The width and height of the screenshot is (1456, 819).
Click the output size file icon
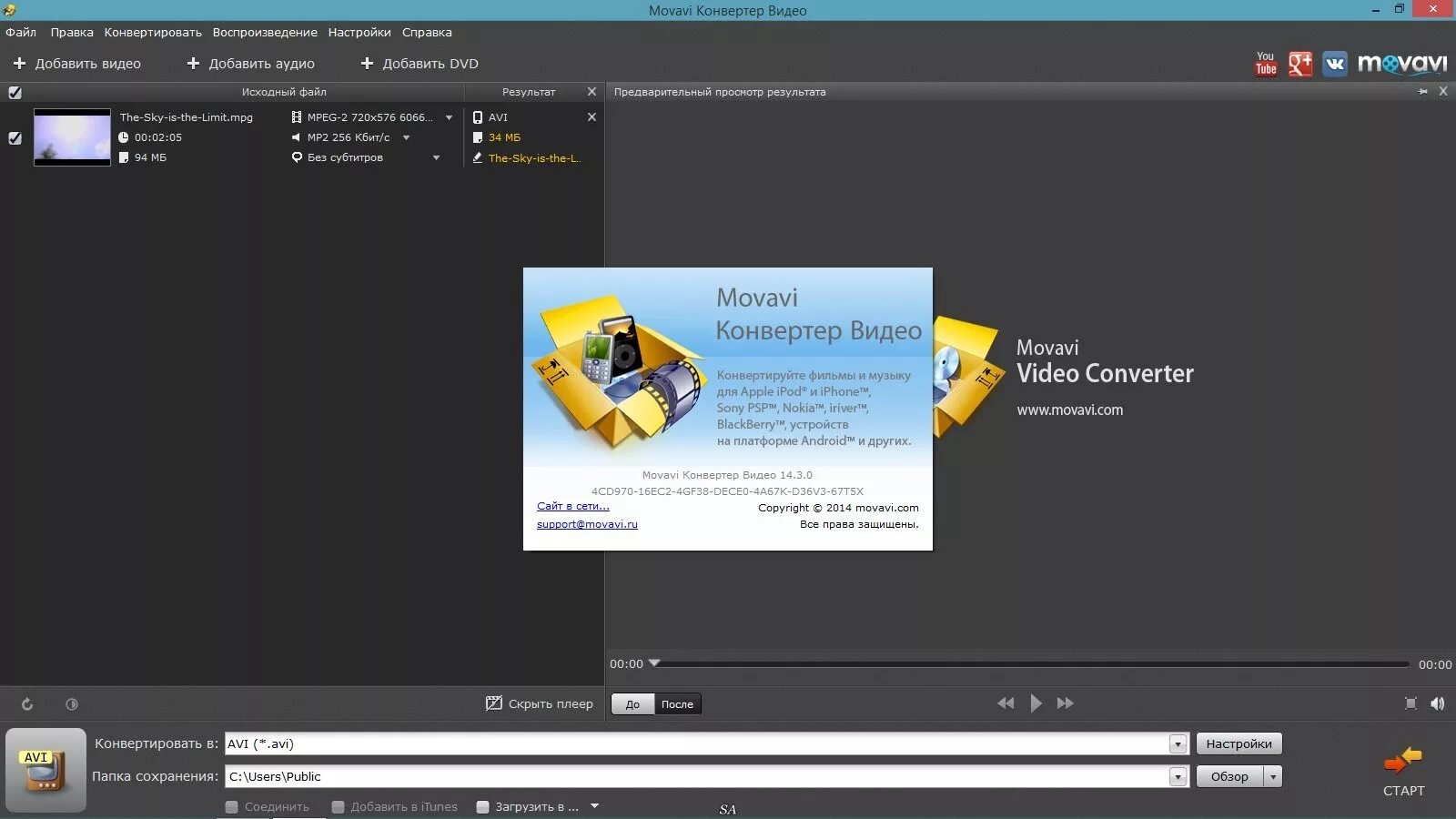[478, 137]
